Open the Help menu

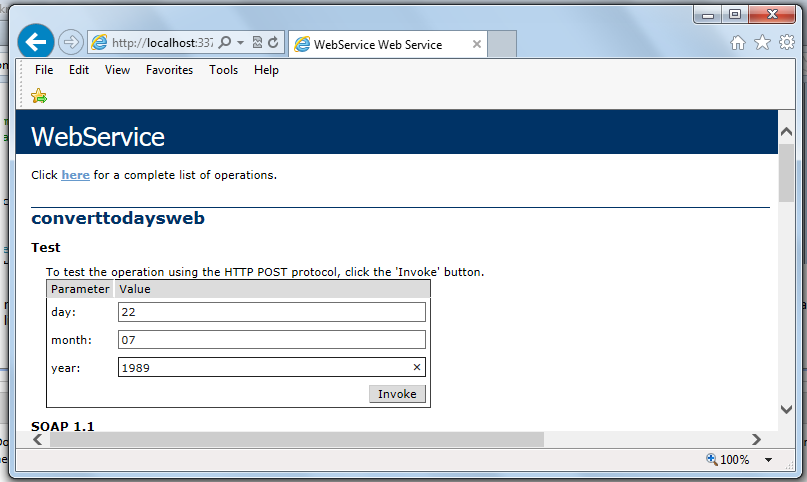[266, 70]
